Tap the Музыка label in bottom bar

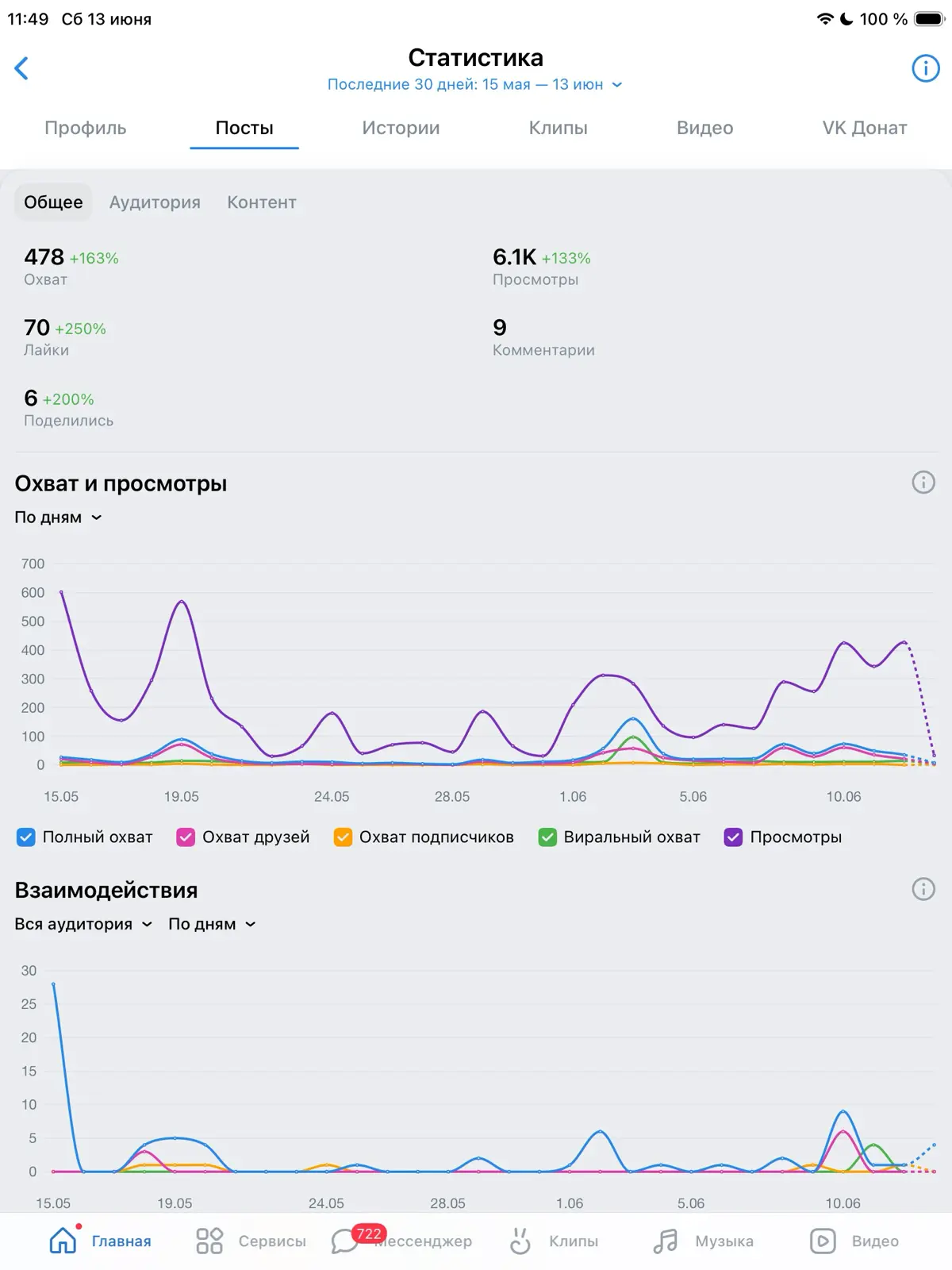pyautogui.click(x=724, y=1241)
